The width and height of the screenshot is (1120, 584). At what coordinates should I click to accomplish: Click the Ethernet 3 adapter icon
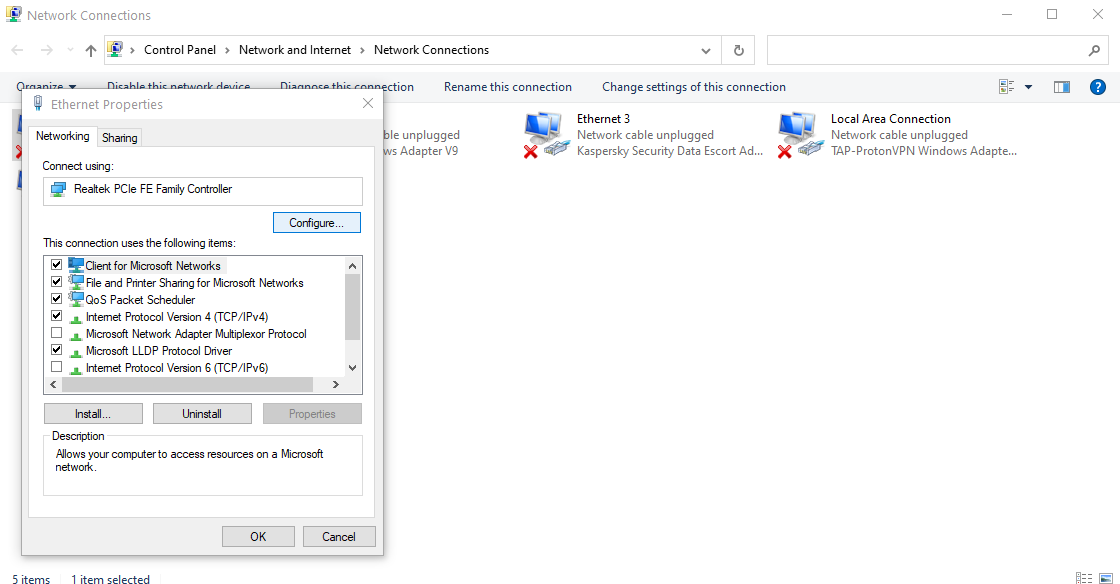[546, 134]
